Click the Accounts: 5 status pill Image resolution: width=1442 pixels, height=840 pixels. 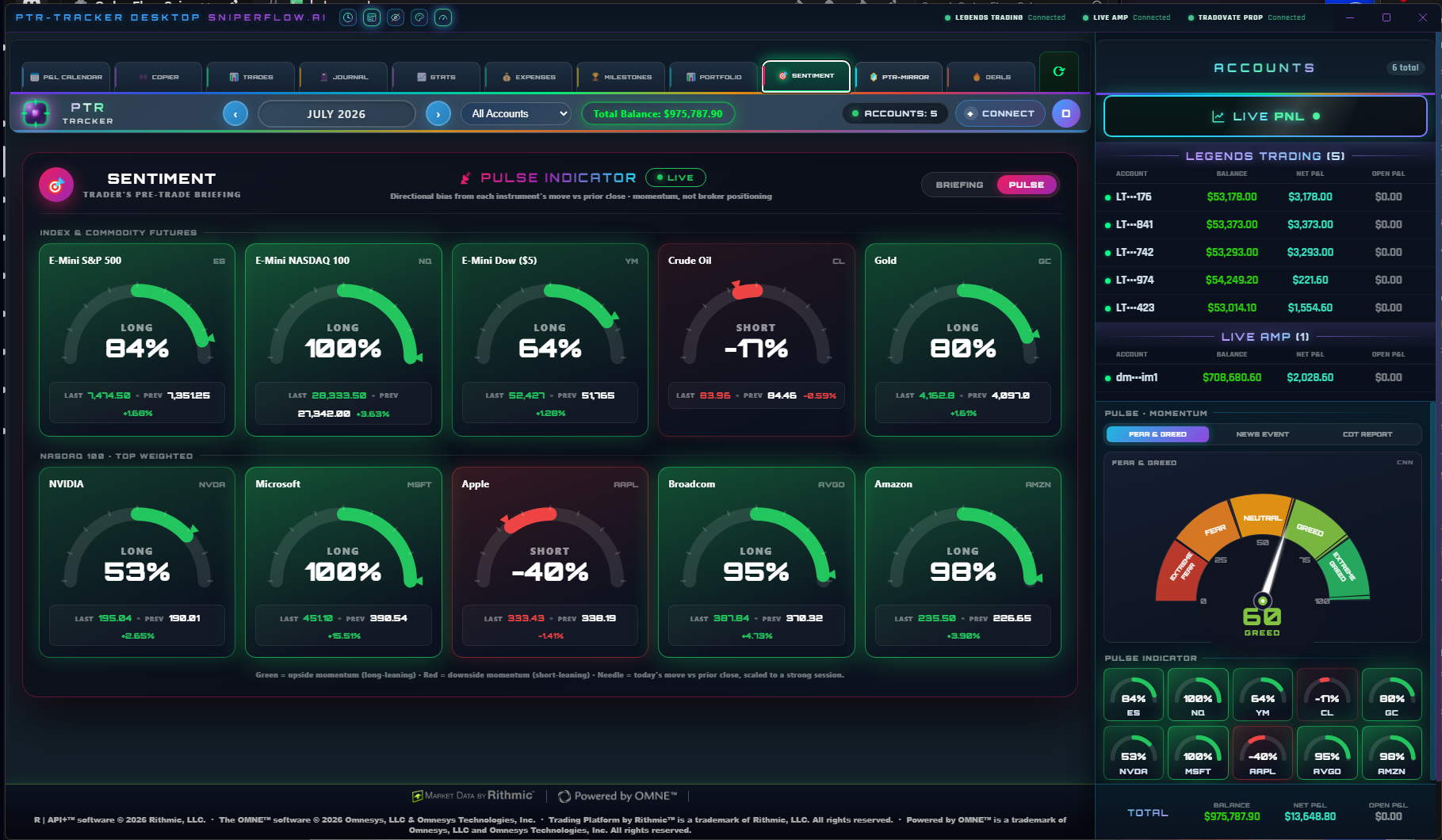point(894,113)
